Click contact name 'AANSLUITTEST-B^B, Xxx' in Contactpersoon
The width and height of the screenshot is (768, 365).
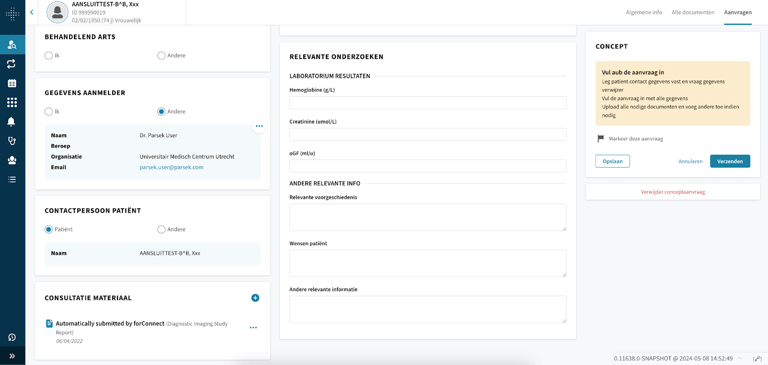pyautogui.click(x=169, y=253)
